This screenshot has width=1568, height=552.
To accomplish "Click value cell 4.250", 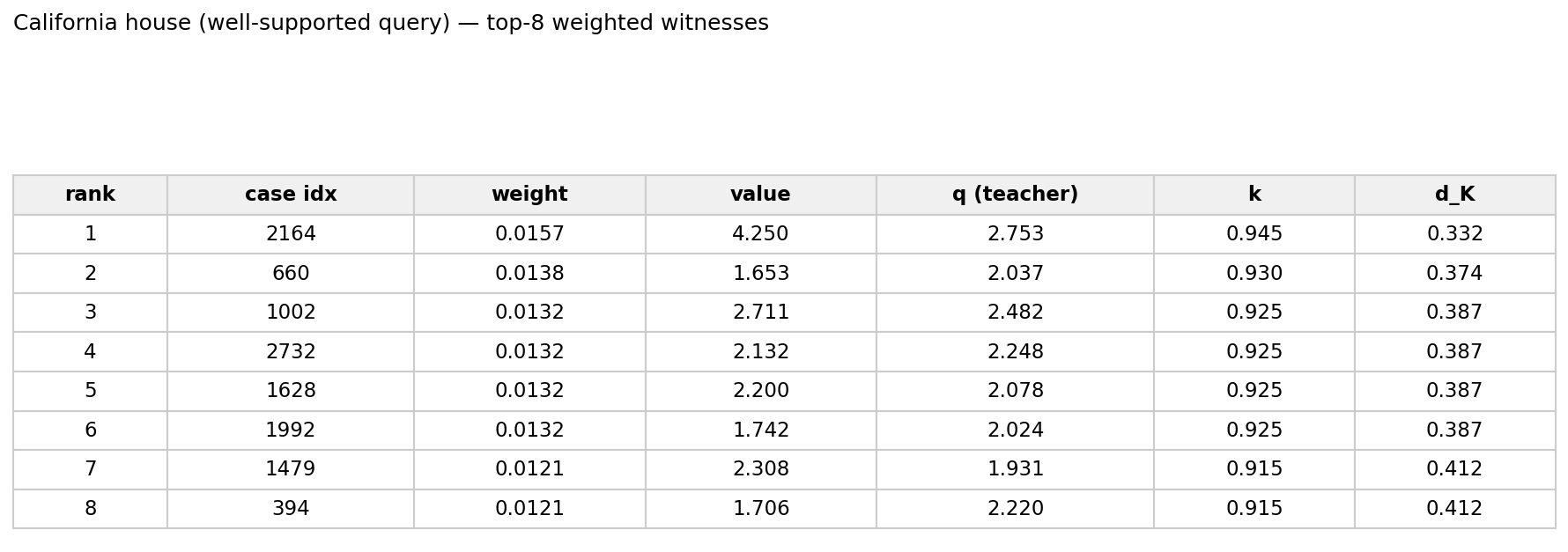I will [x=760, y=234].
